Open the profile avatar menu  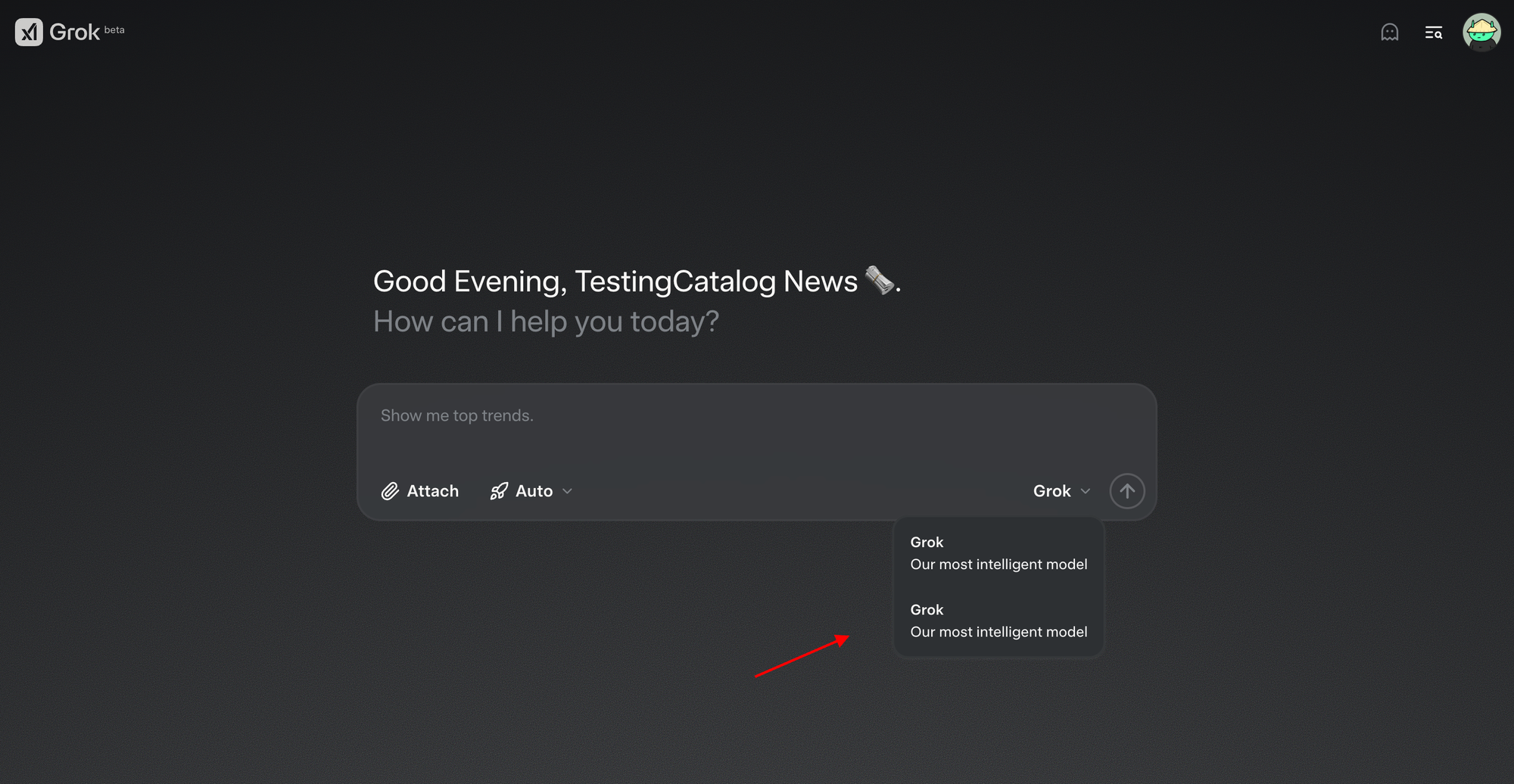coord(1481,32)
